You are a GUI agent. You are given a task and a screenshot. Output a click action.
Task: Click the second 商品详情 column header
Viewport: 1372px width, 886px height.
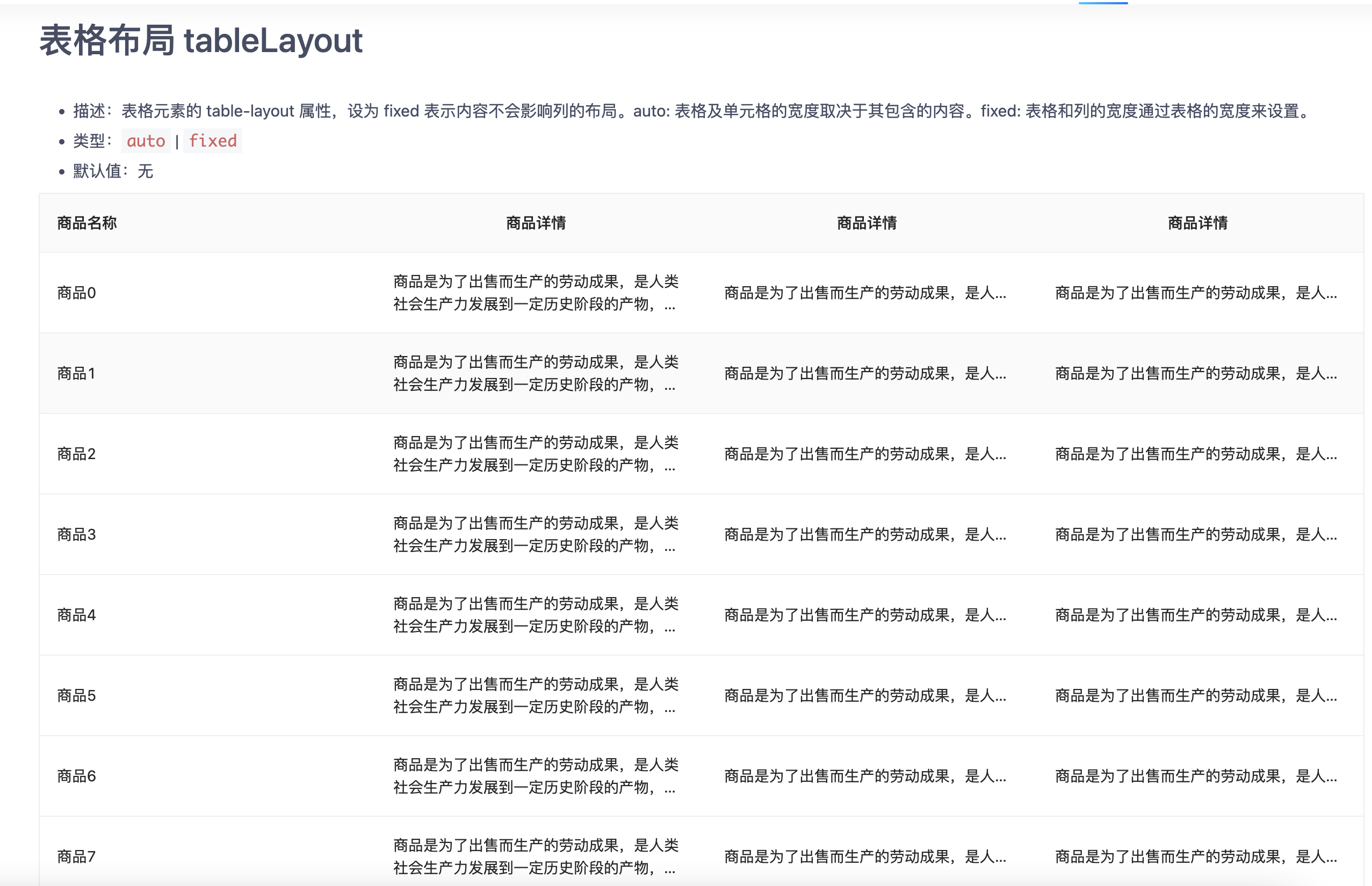click(867, 223)
